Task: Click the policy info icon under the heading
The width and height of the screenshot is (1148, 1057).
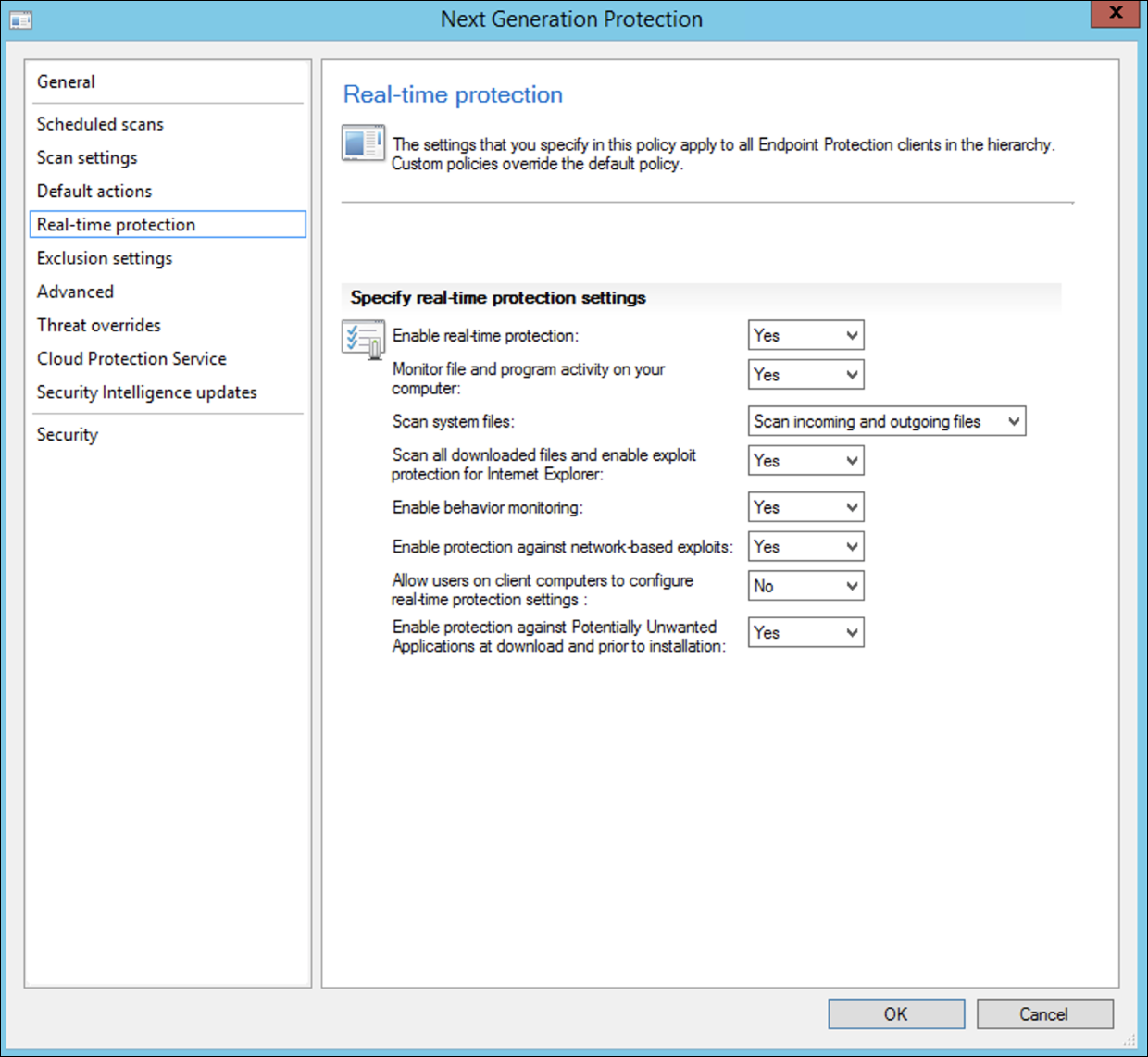Action: pos(362,143)
